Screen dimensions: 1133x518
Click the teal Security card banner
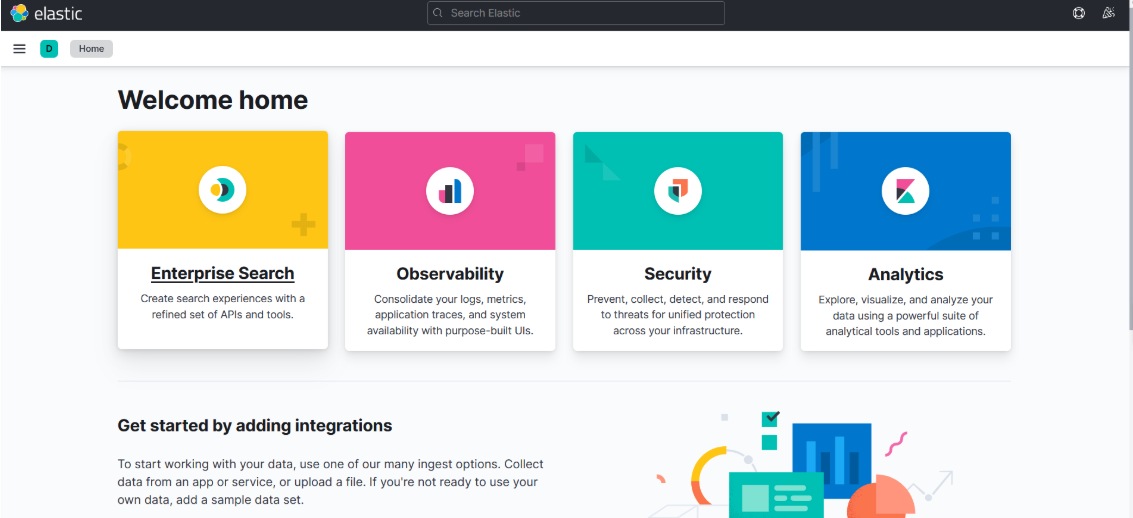(x=678, y=191)
